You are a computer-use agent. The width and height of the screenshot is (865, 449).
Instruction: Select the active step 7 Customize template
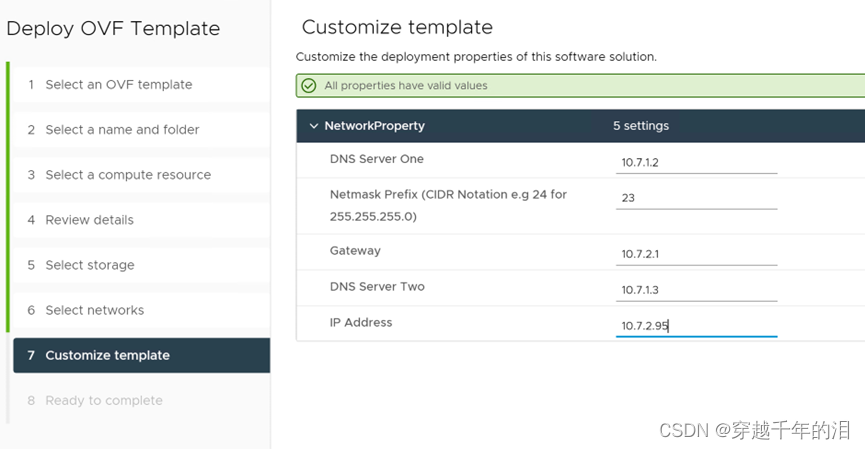tap(141, 355)
